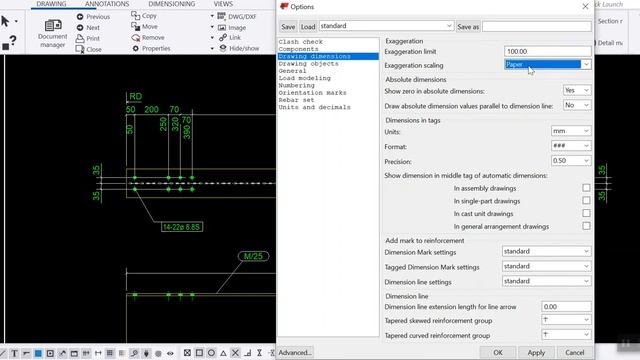
Task: Close the drawing via ribbon Close
Action: 89,49
